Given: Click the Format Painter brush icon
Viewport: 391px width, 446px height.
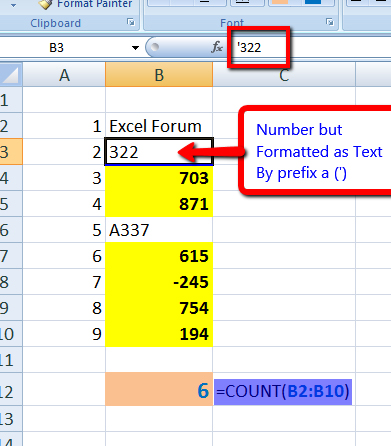Looking at the screenshot, I should (x=46, y=4).
